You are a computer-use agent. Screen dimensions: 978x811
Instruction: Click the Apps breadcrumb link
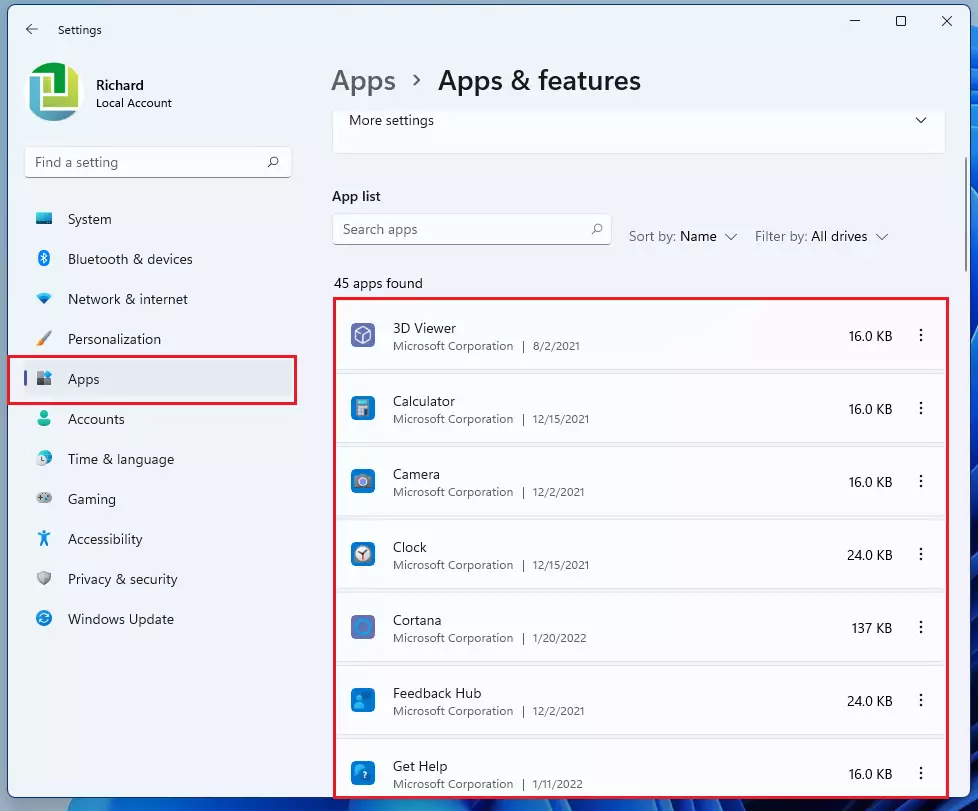pyautogui.click(x=364, y=81)
